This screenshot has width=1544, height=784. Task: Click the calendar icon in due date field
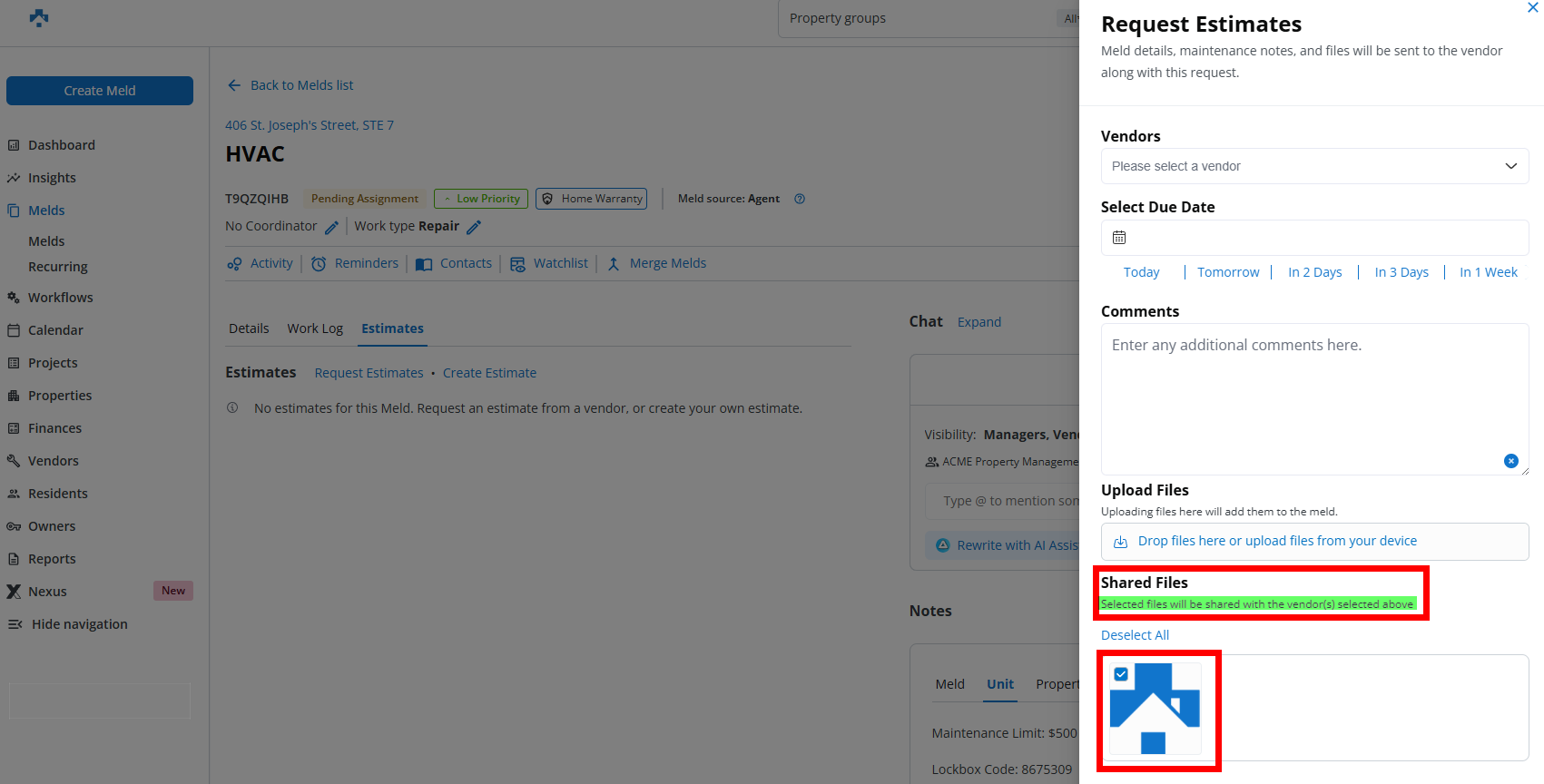(1119, 238)
